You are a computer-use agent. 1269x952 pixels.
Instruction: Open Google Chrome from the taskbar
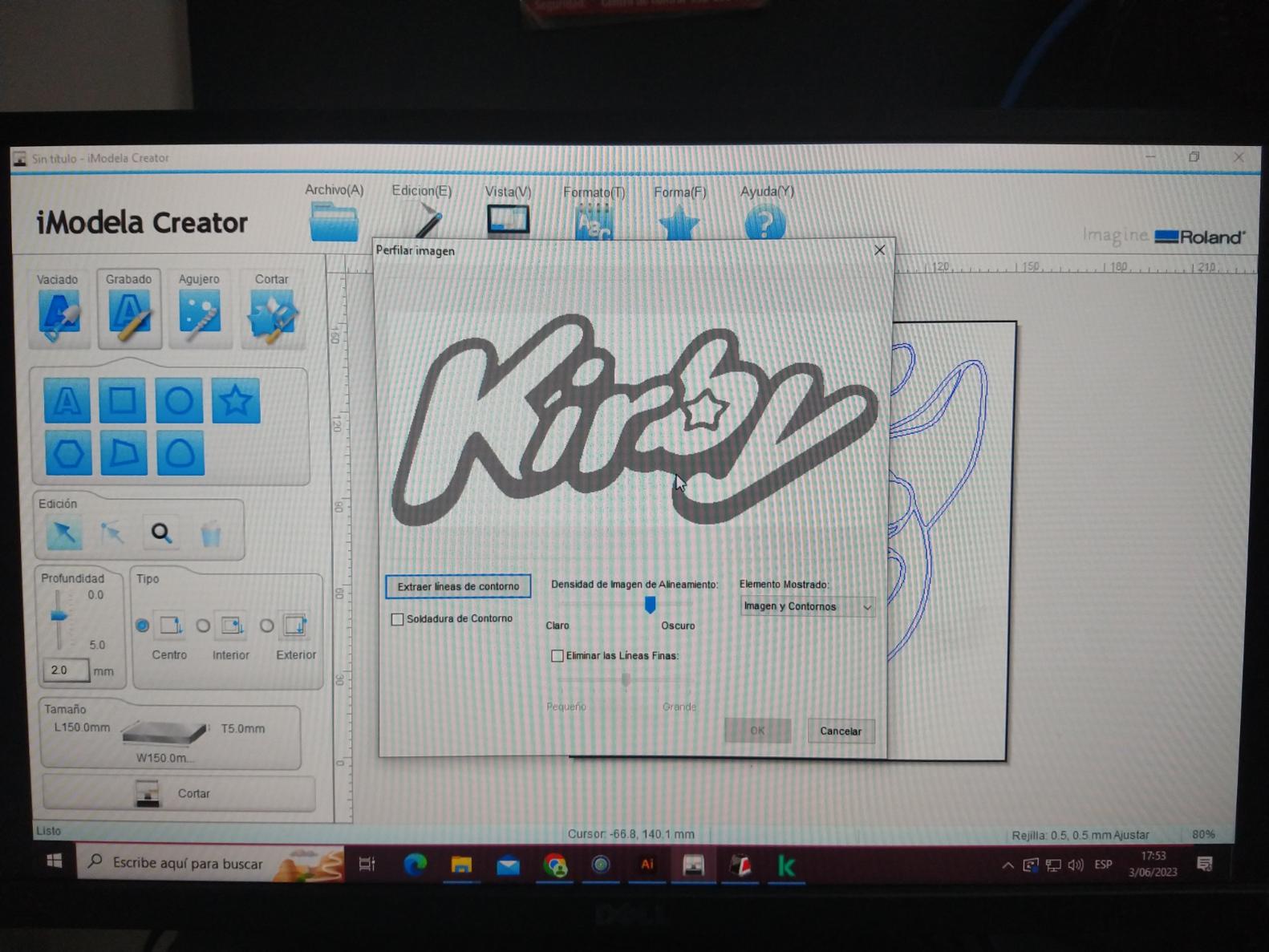pos(555,865)
